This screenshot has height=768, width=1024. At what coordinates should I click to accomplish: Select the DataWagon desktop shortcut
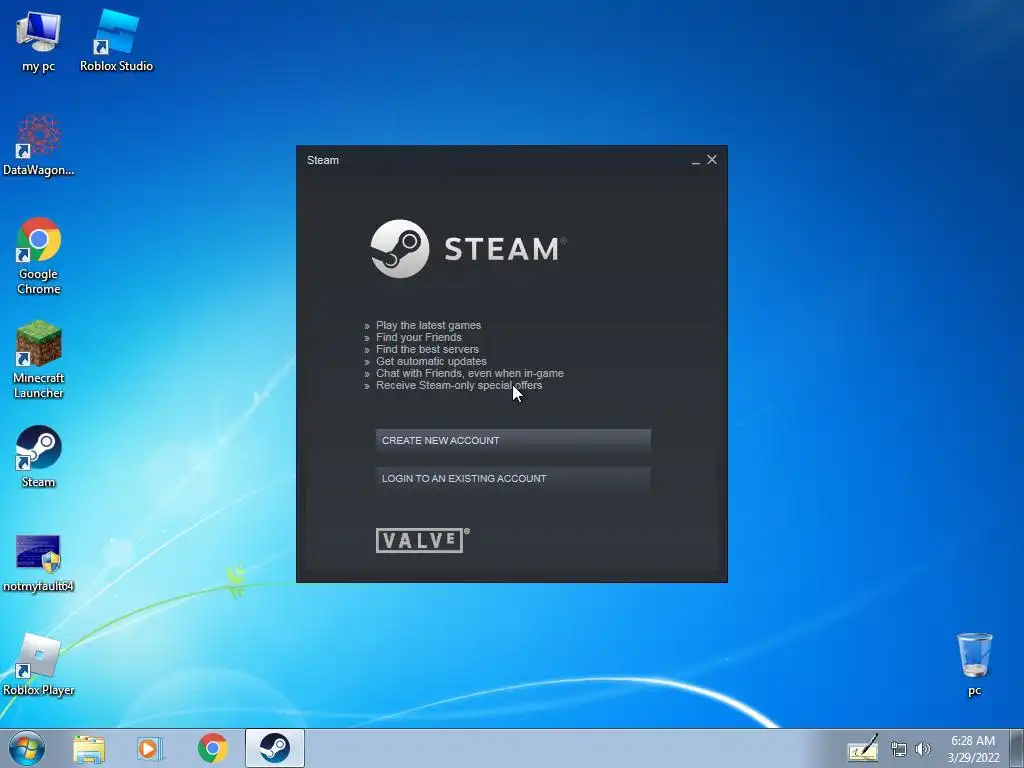point(39,145)
